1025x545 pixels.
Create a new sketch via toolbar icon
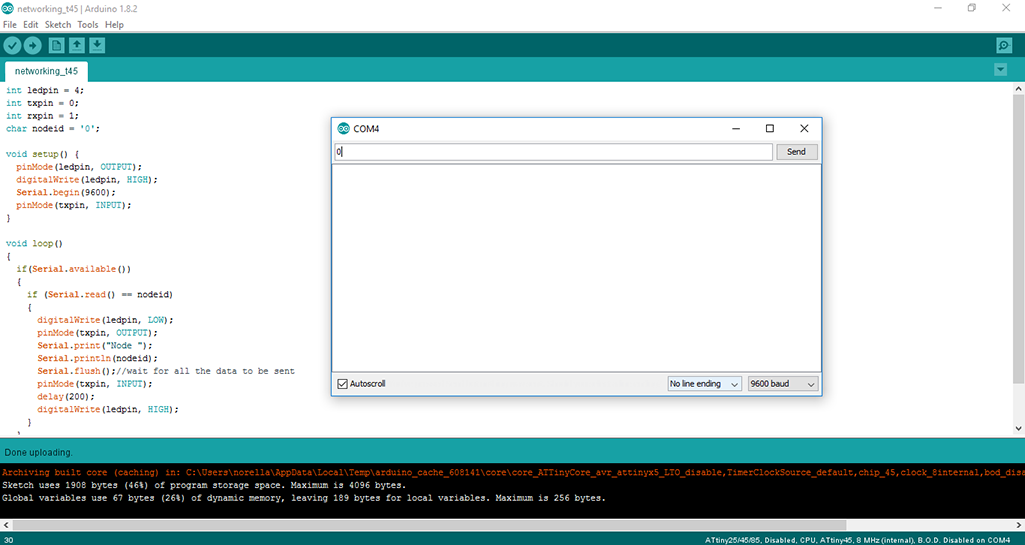(57, 45)
